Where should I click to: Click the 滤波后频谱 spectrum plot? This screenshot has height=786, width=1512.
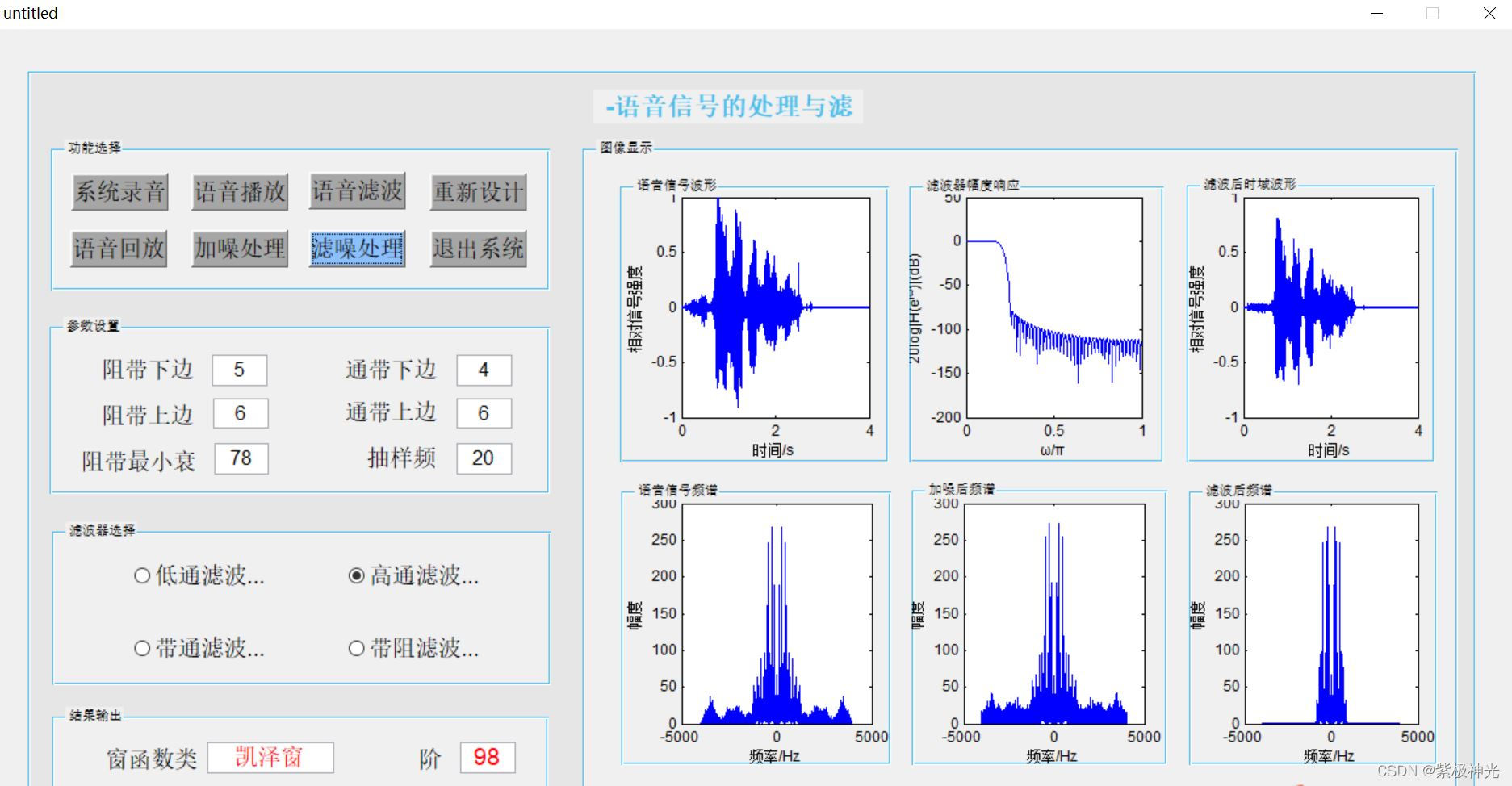click(1331, 613)
